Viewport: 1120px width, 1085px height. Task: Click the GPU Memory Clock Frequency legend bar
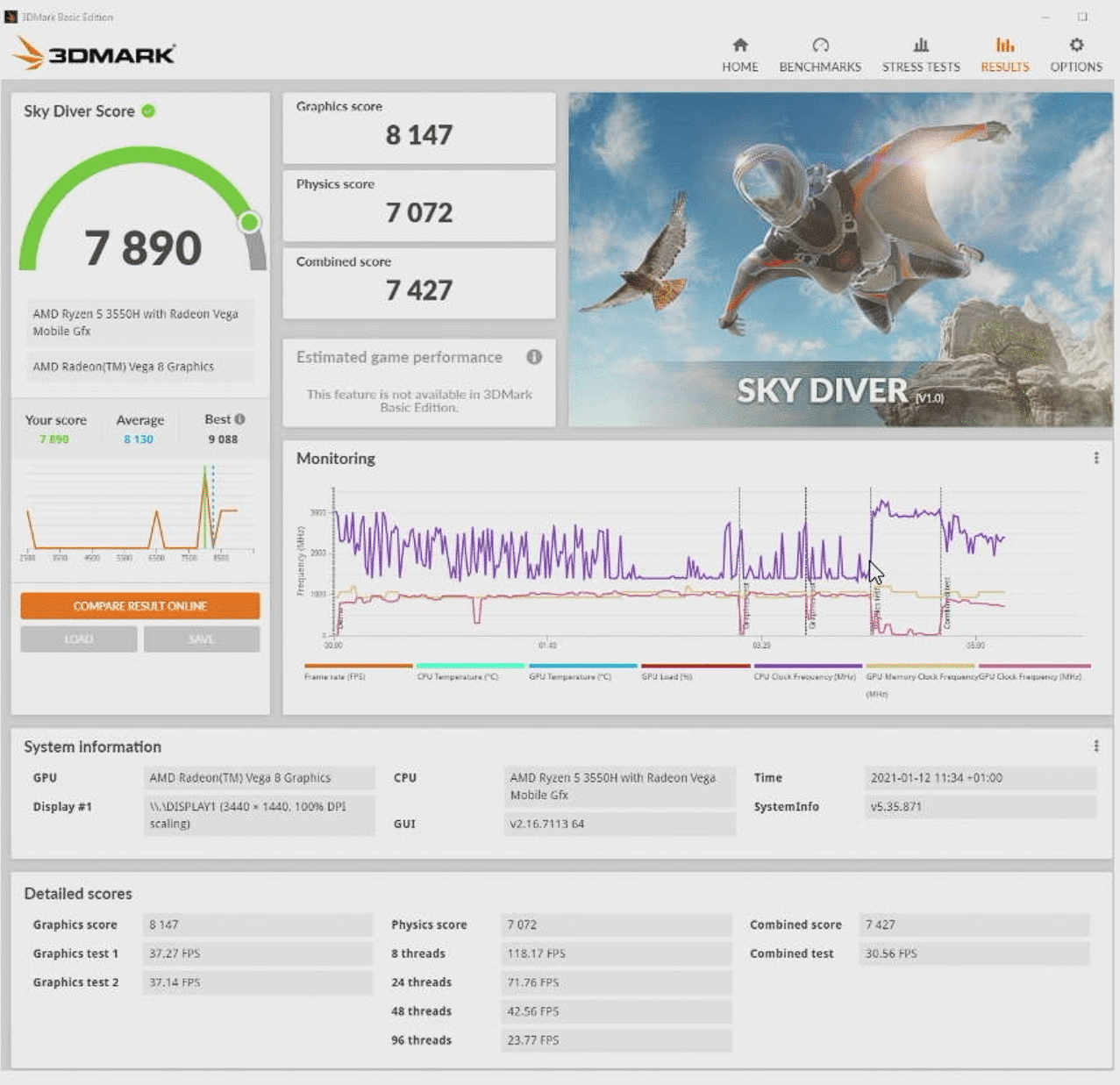pos(920,666)
